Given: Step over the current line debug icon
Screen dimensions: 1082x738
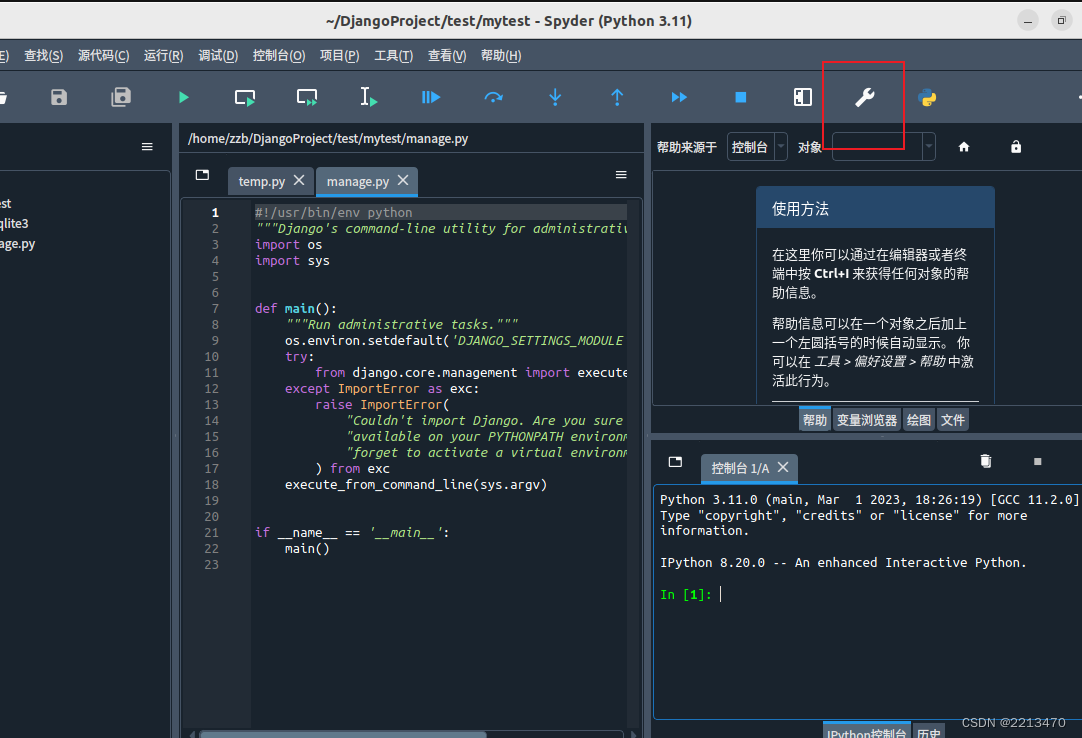Looking at the screenshot, I should click(493, 97).
